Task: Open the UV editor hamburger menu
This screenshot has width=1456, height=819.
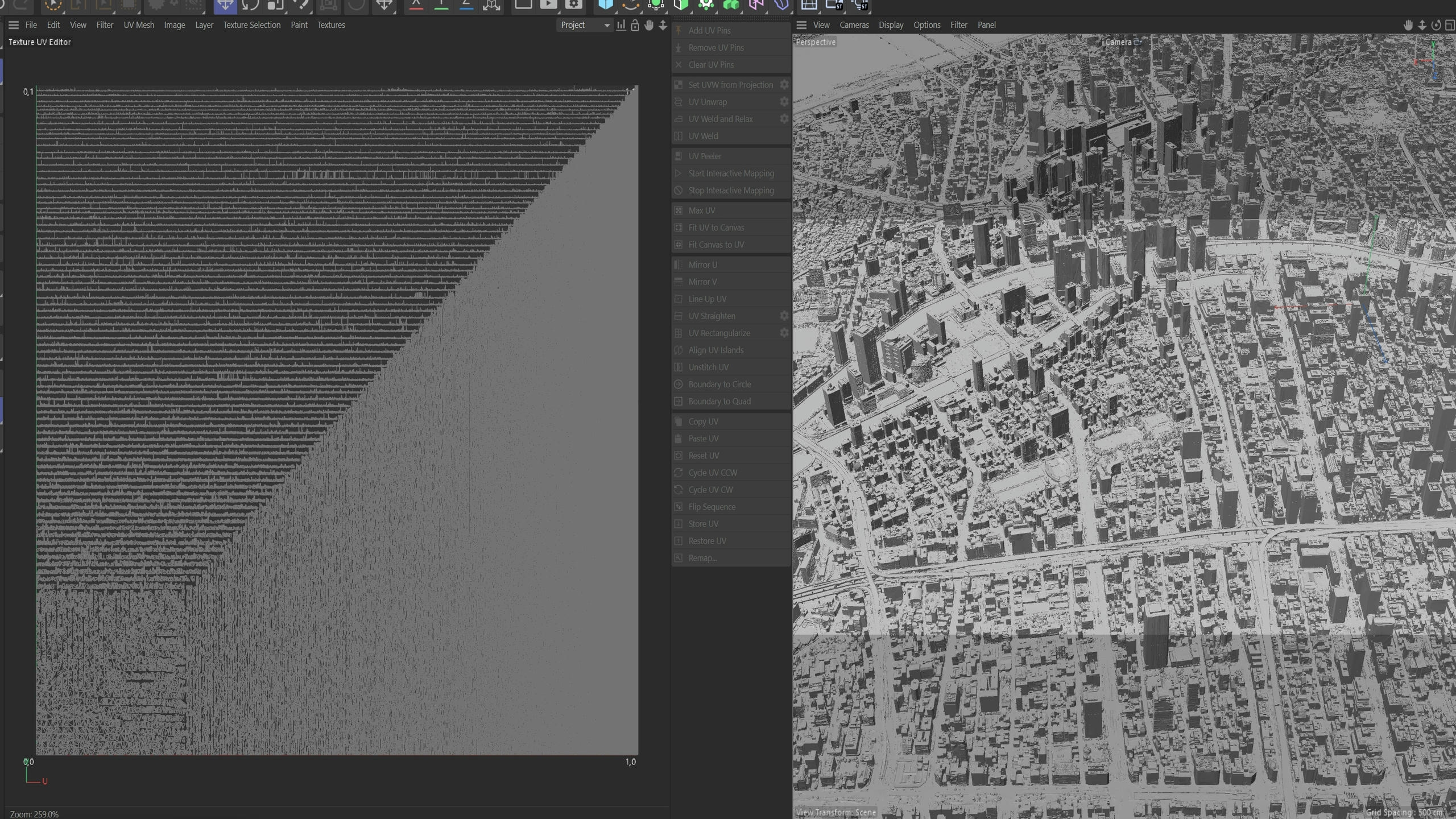Action: pos(14,25)
